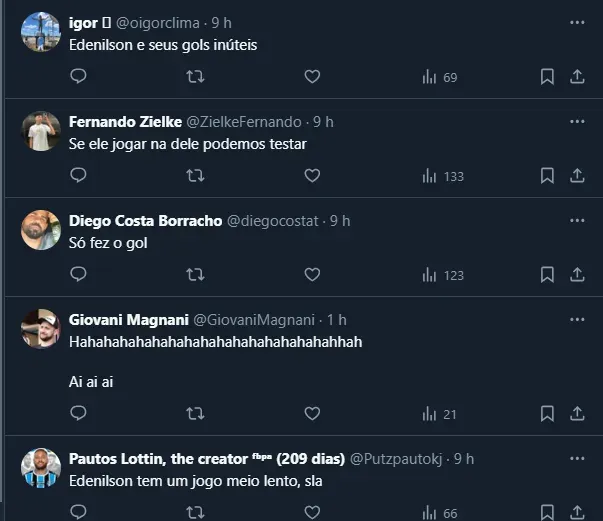Open more options on igor's tweet
Image resolution: width=603 pixels, height=521 pixels.
point(577,22)
